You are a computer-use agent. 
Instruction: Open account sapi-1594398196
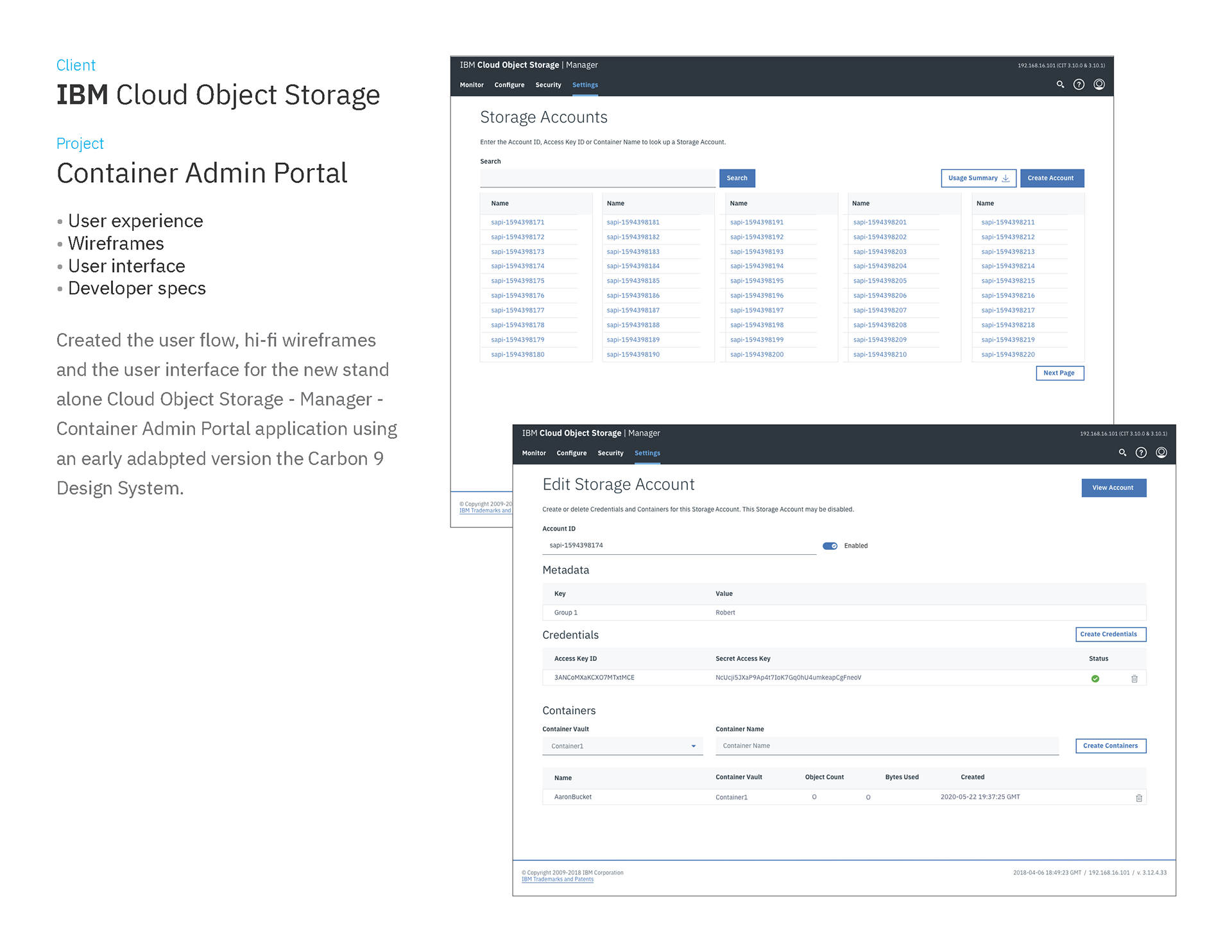click(757, 296)
